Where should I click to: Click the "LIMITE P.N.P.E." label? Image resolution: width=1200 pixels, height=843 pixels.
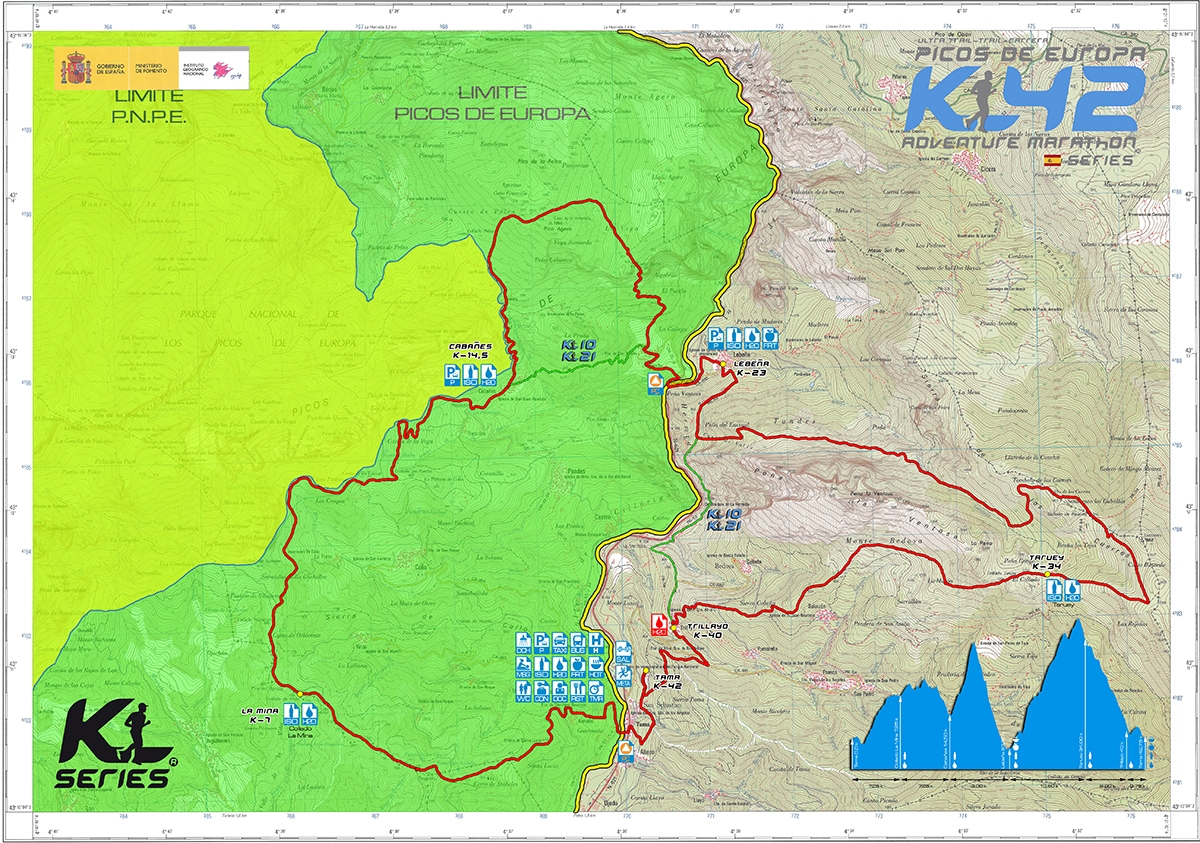point(149,105)
